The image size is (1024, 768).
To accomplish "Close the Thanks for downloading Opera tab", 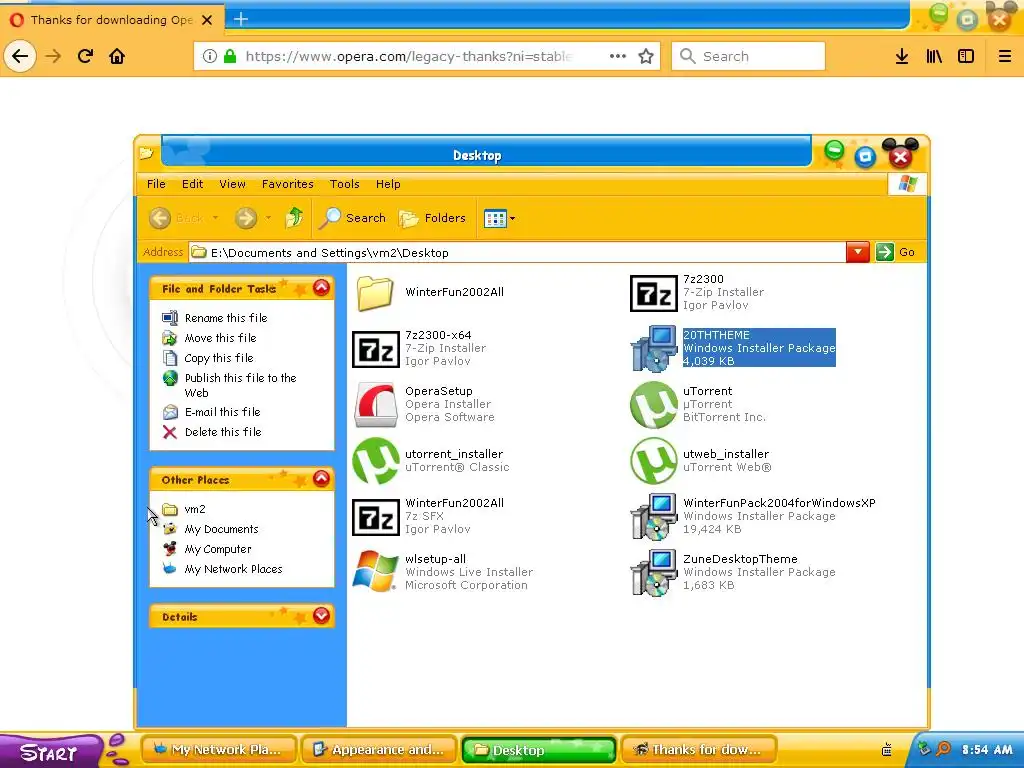I will [x=207, y=20].
